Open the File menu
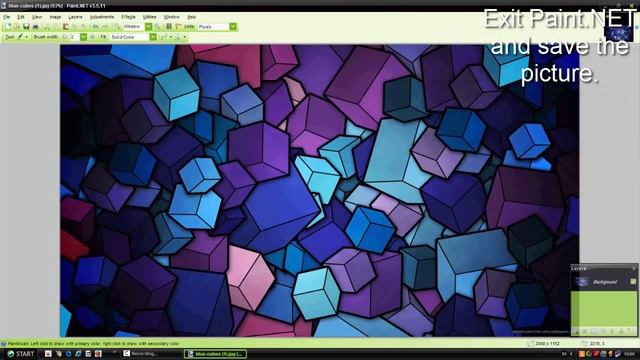640x360 pixels. tap(7, 17)
